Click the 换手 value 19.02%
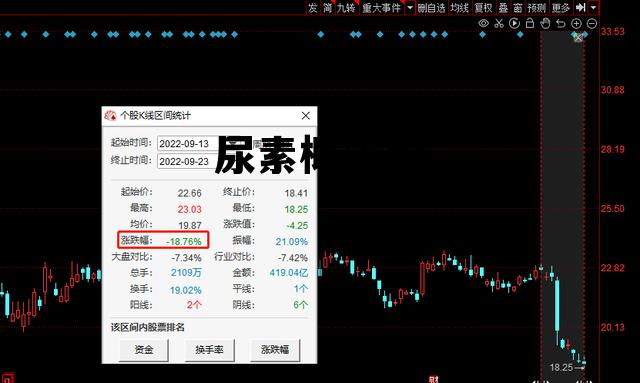This screenshot has height=383, width=640. (186, 290)
